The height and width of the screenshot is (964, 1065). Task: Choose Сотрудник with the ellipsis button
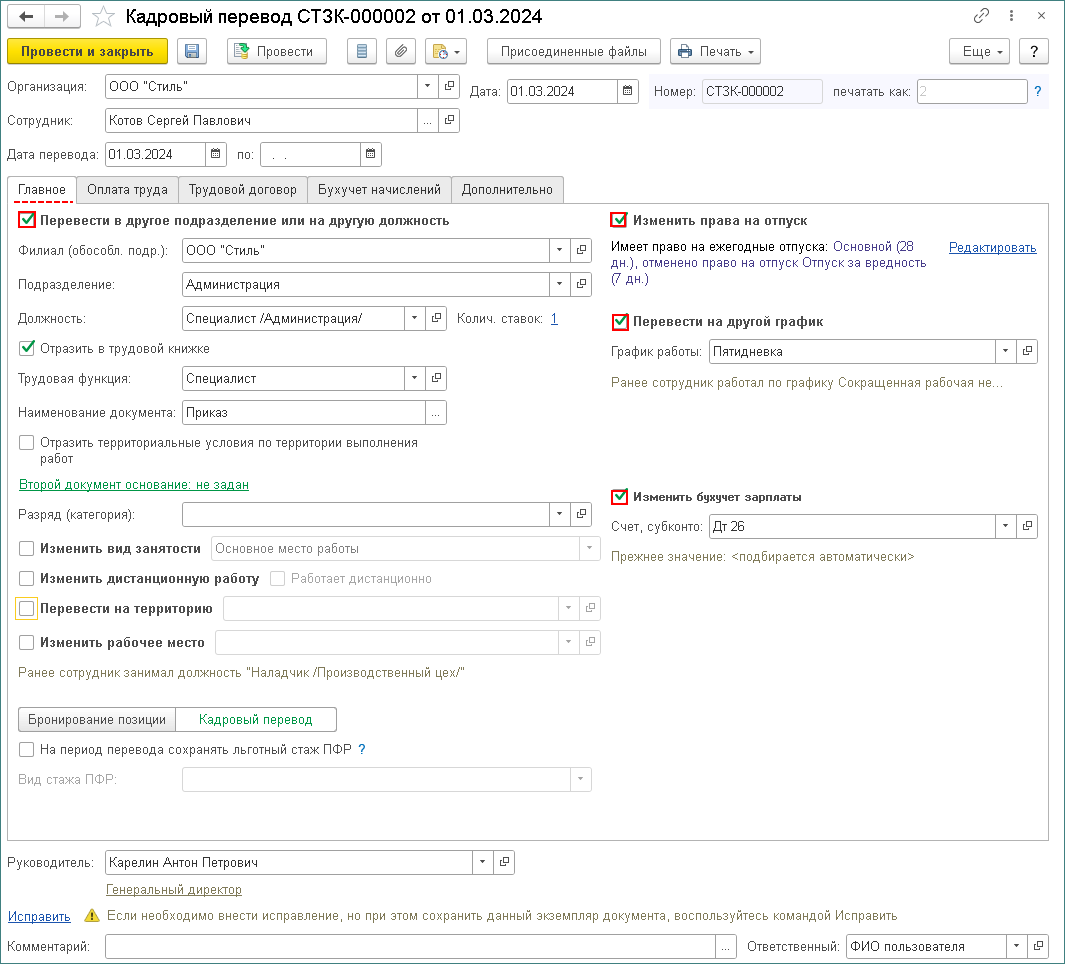427,120
